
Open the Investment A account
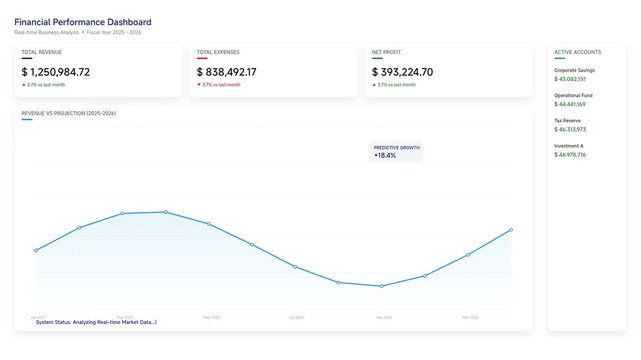coord(569,146)
